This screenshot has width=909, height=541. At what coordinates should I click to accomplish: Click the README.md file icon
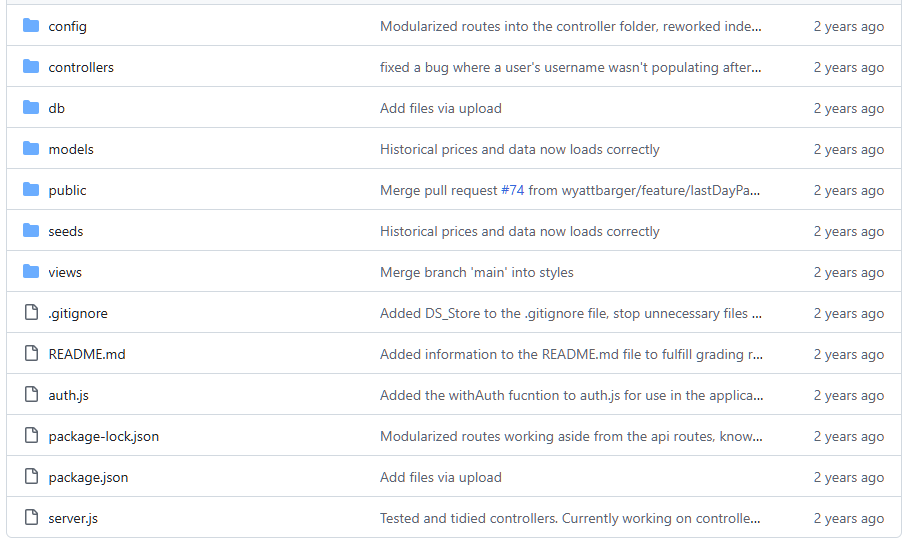[x=31, y=354]
